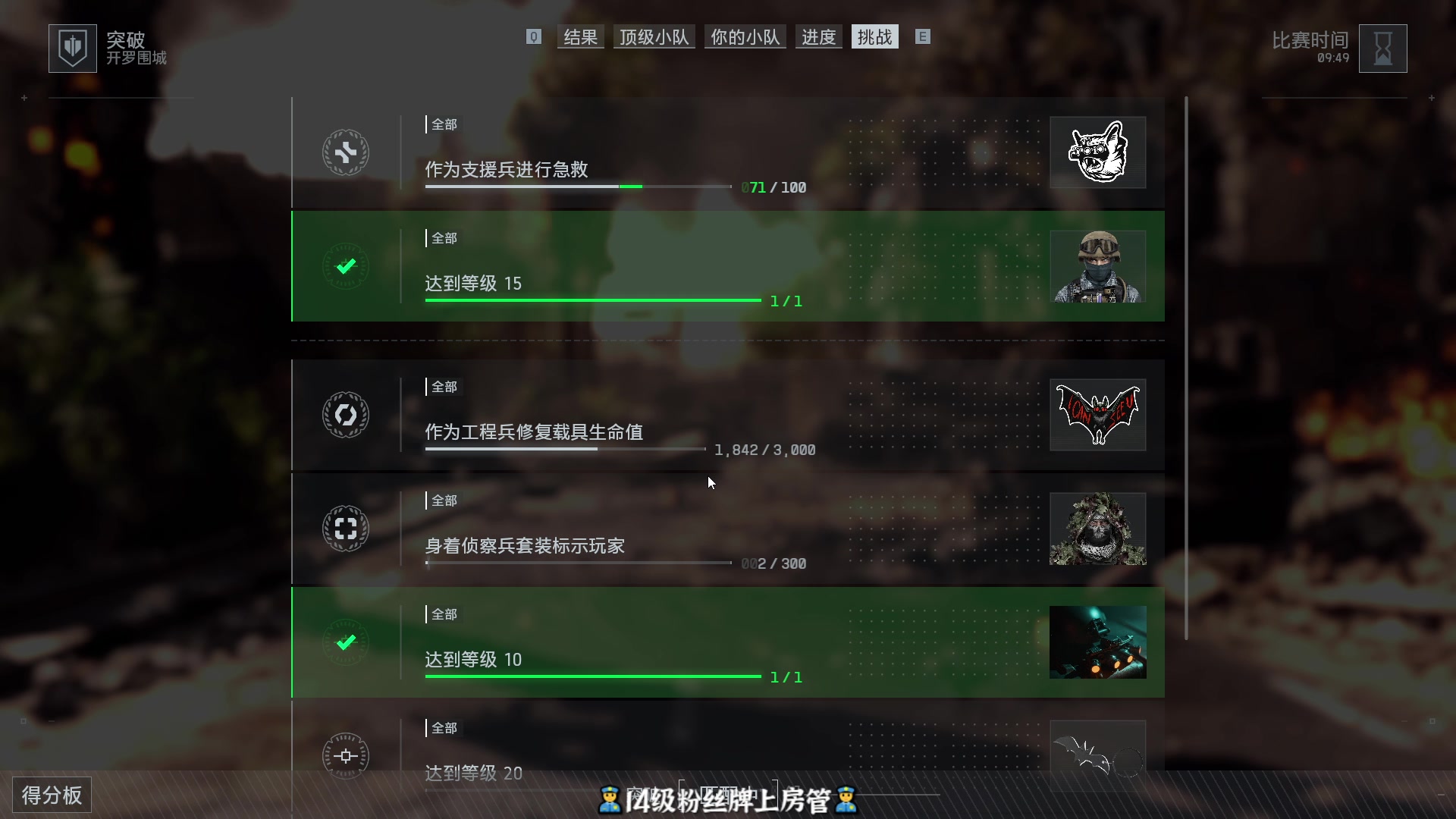Switch to the 顶级小队 tab

click(654, 37)
